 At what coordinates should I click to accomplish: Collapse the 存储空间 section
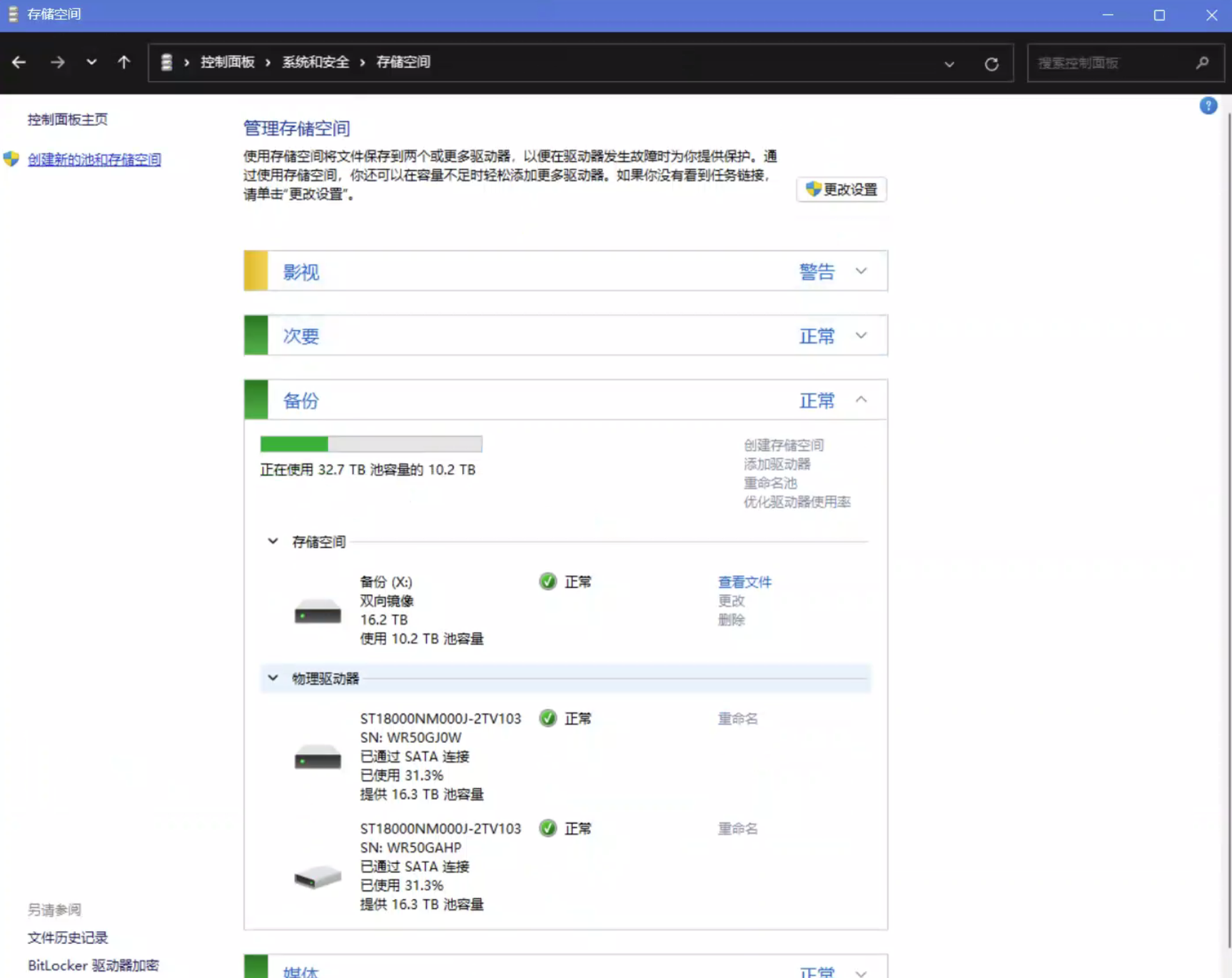tap(273, 541)
